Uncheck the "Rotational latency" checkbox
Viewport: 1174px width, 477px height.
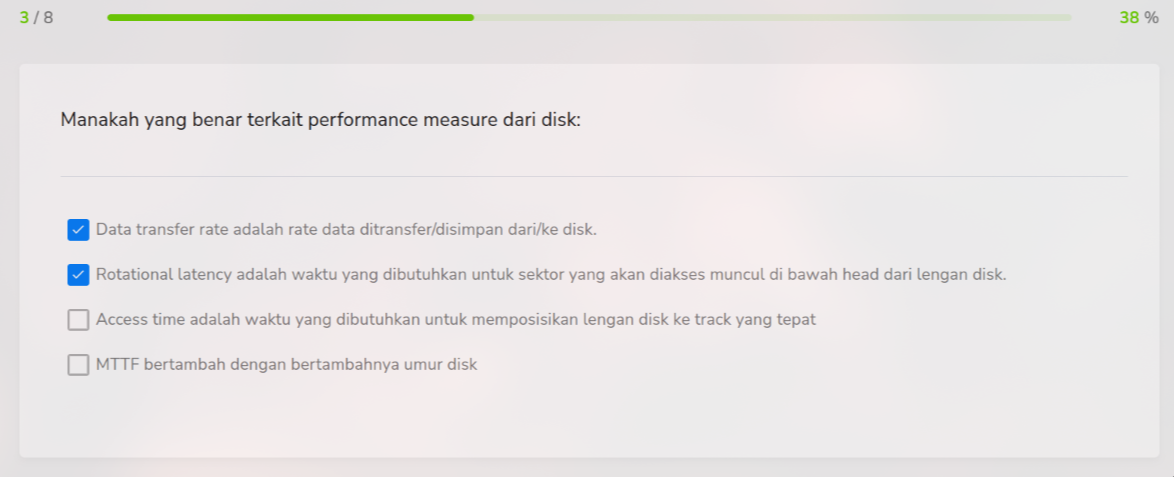pyautogui.click(x=78, y=275)
